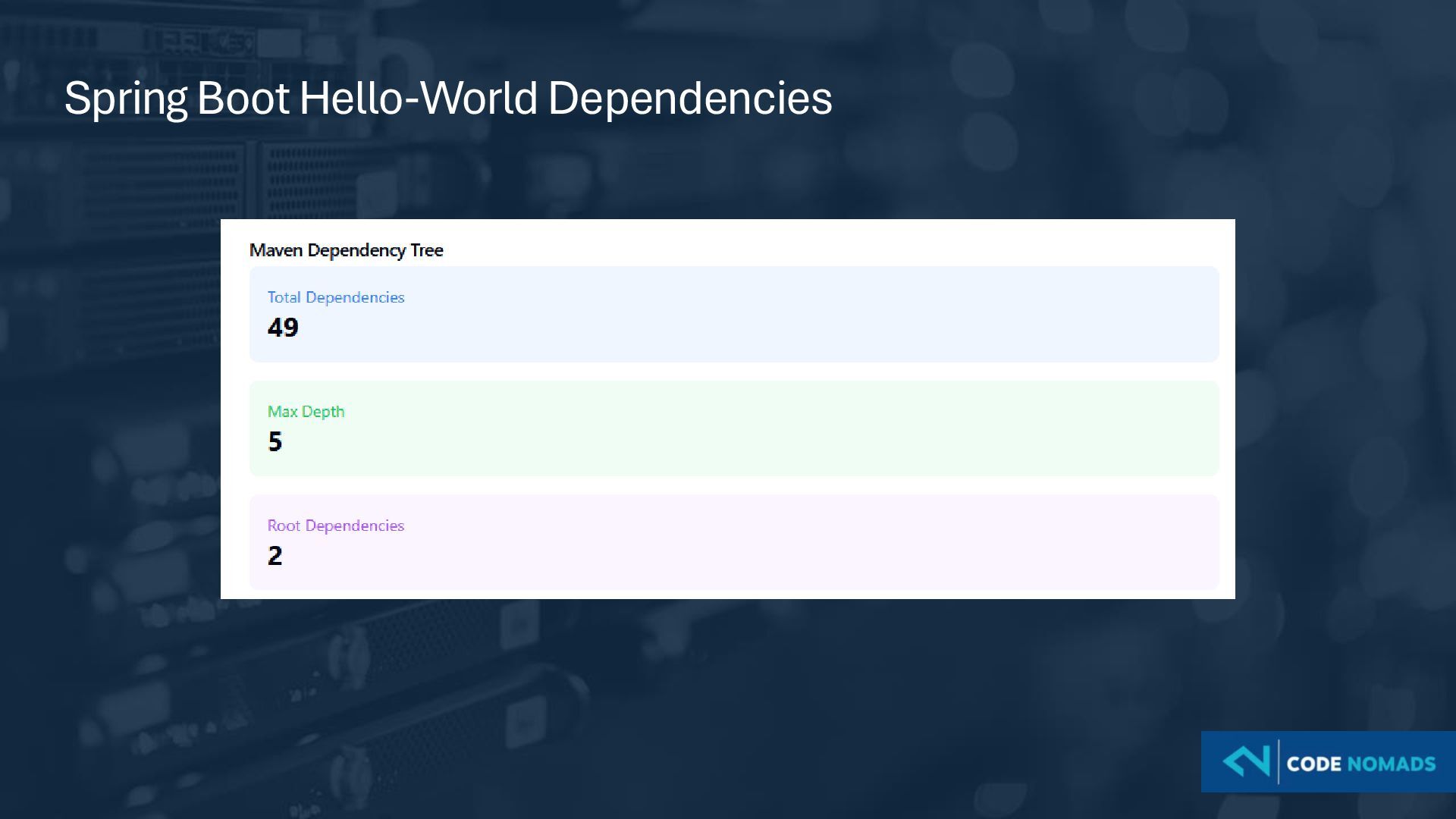Click the word Spring in the title
The height and width of the screenshot is (819, 1456).
[x=125, y=99]
